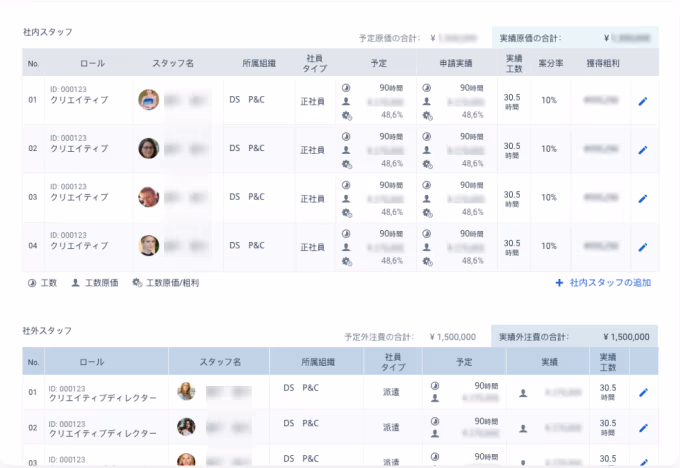The height and width of the screenshot is (468, 680).
Task: Click 30.5 時間 in internal row 02
Action: click(512, 150)
